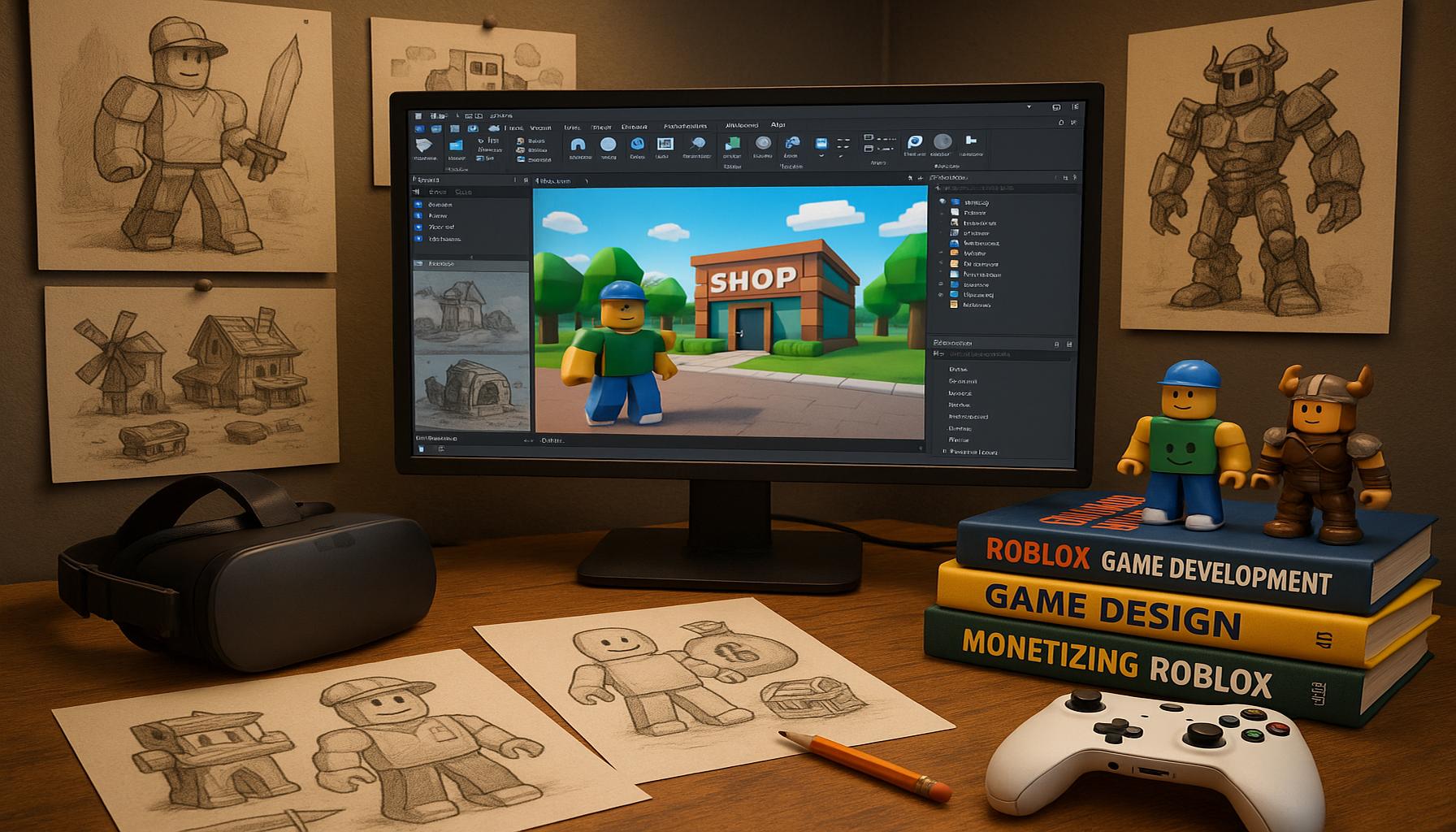Open the dropdown arrow in the title bar
This screenshot has width=1456, height=832.
coord(1029,107)
